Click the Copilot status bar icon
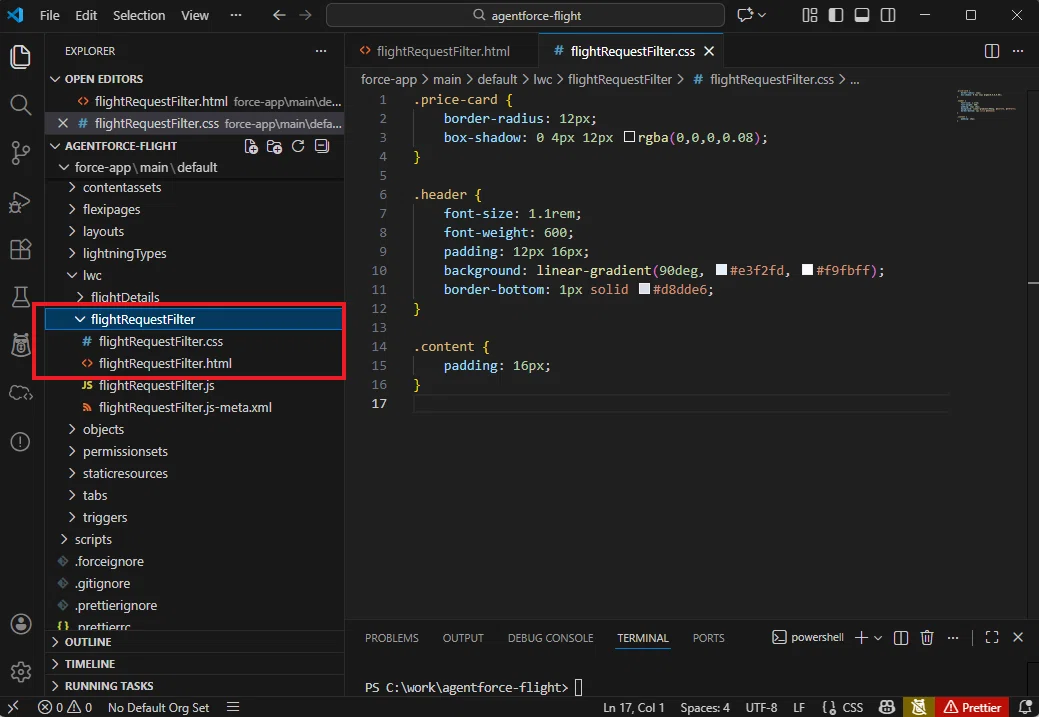 coord(887,707)
